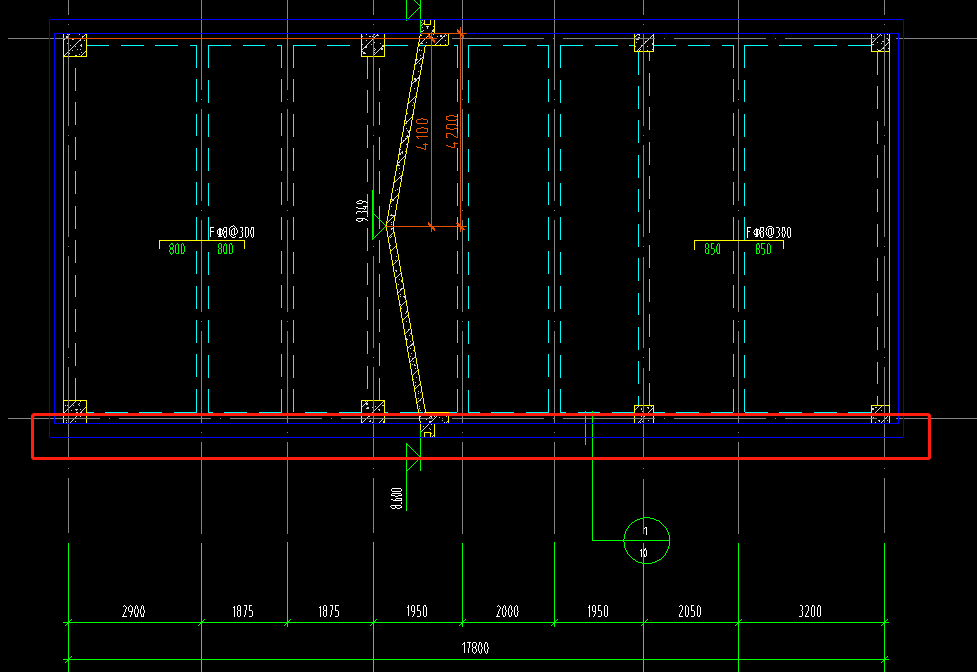Viewport: 977px width, 672px height.
Task: Click the red highlight rectangle's right edge
Action: pyautogui.click(x=929, y=437)
